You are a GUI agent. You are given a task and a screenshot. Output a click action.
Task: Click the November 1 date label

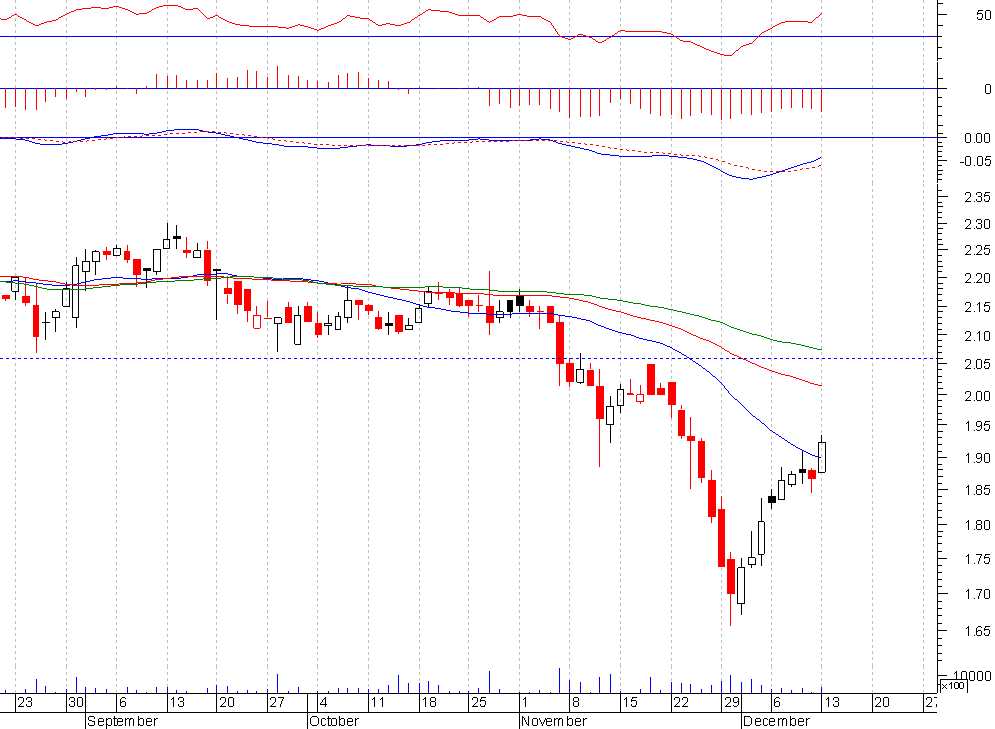click(x=525, y=702)
